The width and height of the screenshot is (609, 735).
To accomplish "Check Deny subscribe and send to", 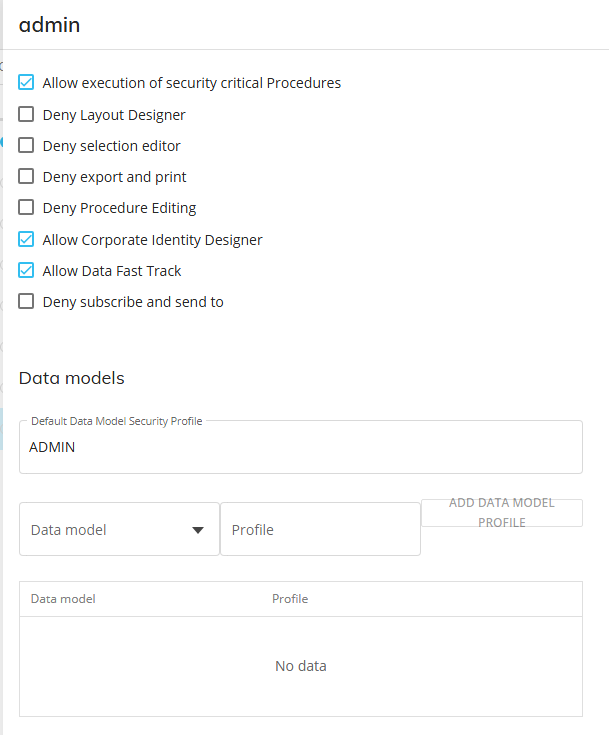I will pyautogui.click(x=27, y=302).
